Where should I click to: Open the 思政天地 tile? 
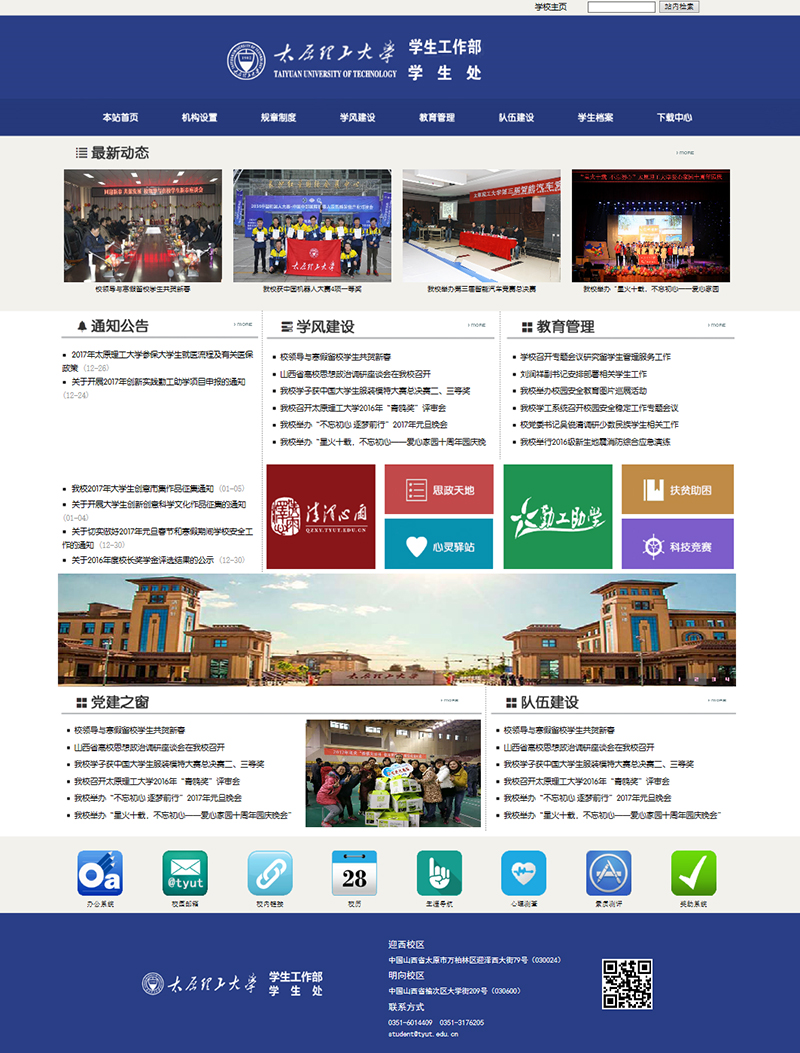click(x=439, y=490)
